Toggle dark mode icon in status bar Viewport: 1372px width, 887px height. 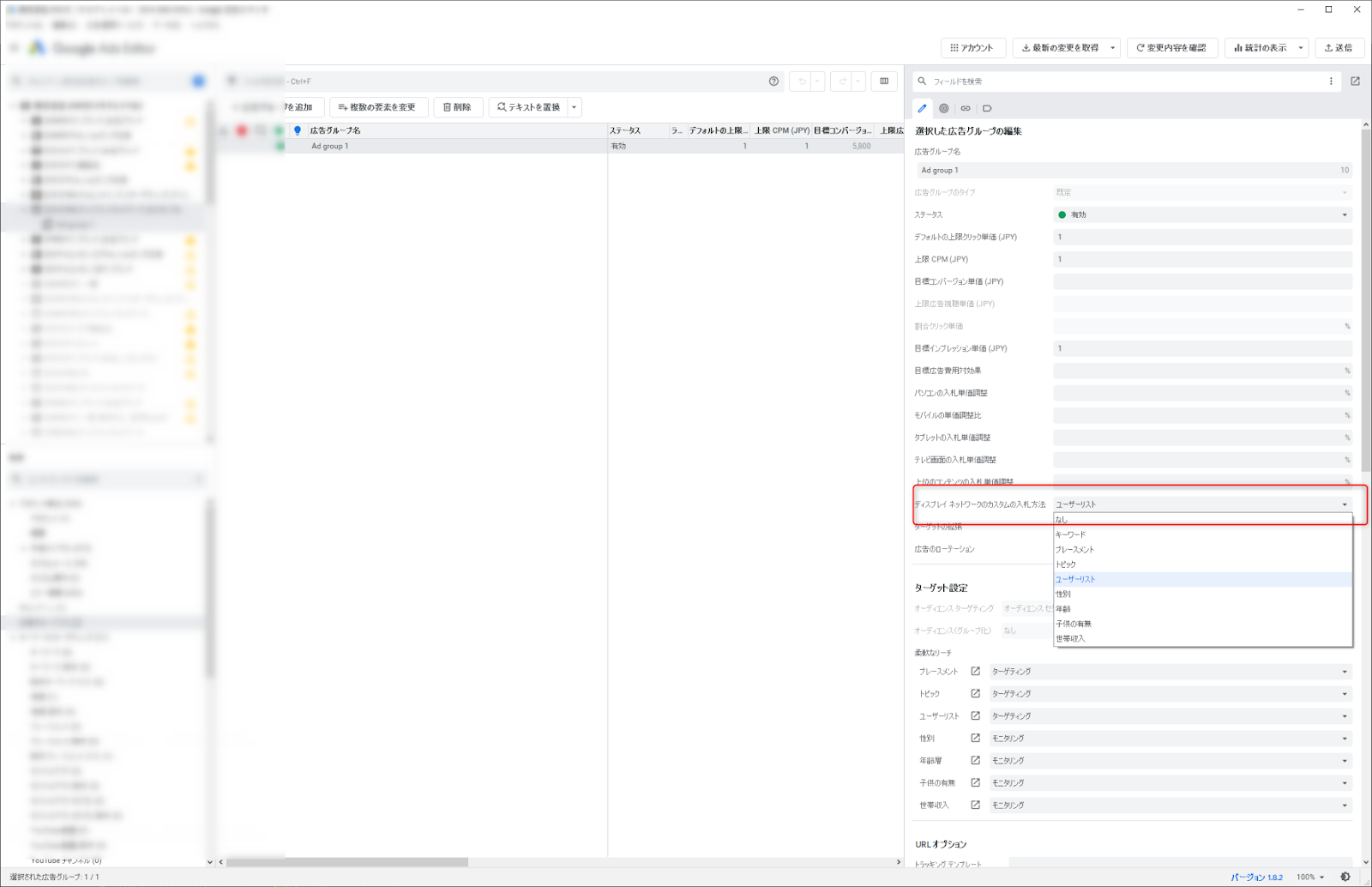[x=1345, y=877]
